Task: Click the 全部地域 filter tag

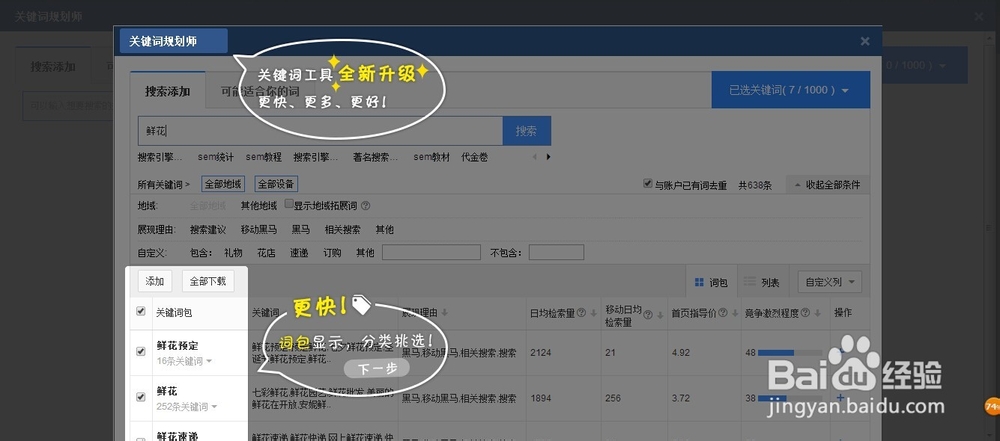Action: coord(223,184)
